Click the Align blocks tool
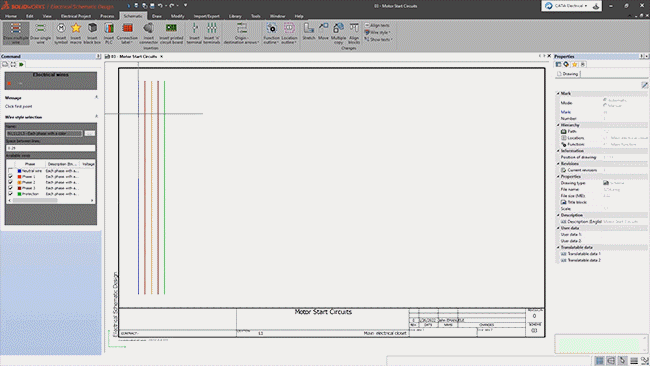 click(354, 33)
